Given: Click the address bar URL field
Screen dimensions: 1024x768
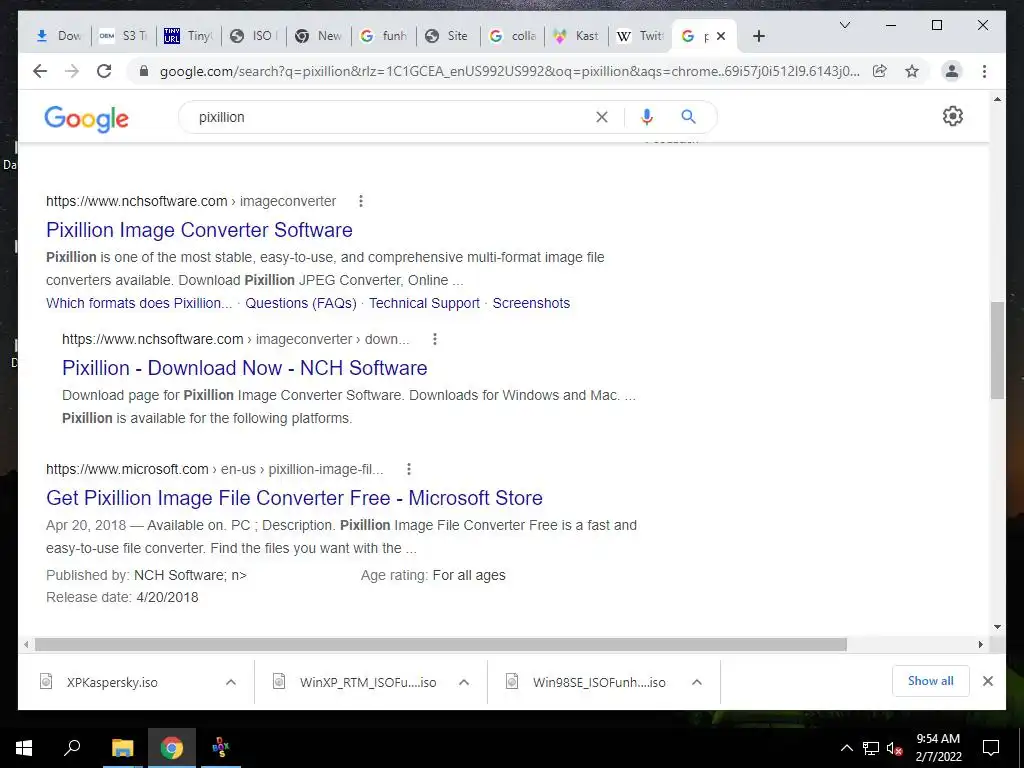Looking at the screenshot, I should click(509, 71).
